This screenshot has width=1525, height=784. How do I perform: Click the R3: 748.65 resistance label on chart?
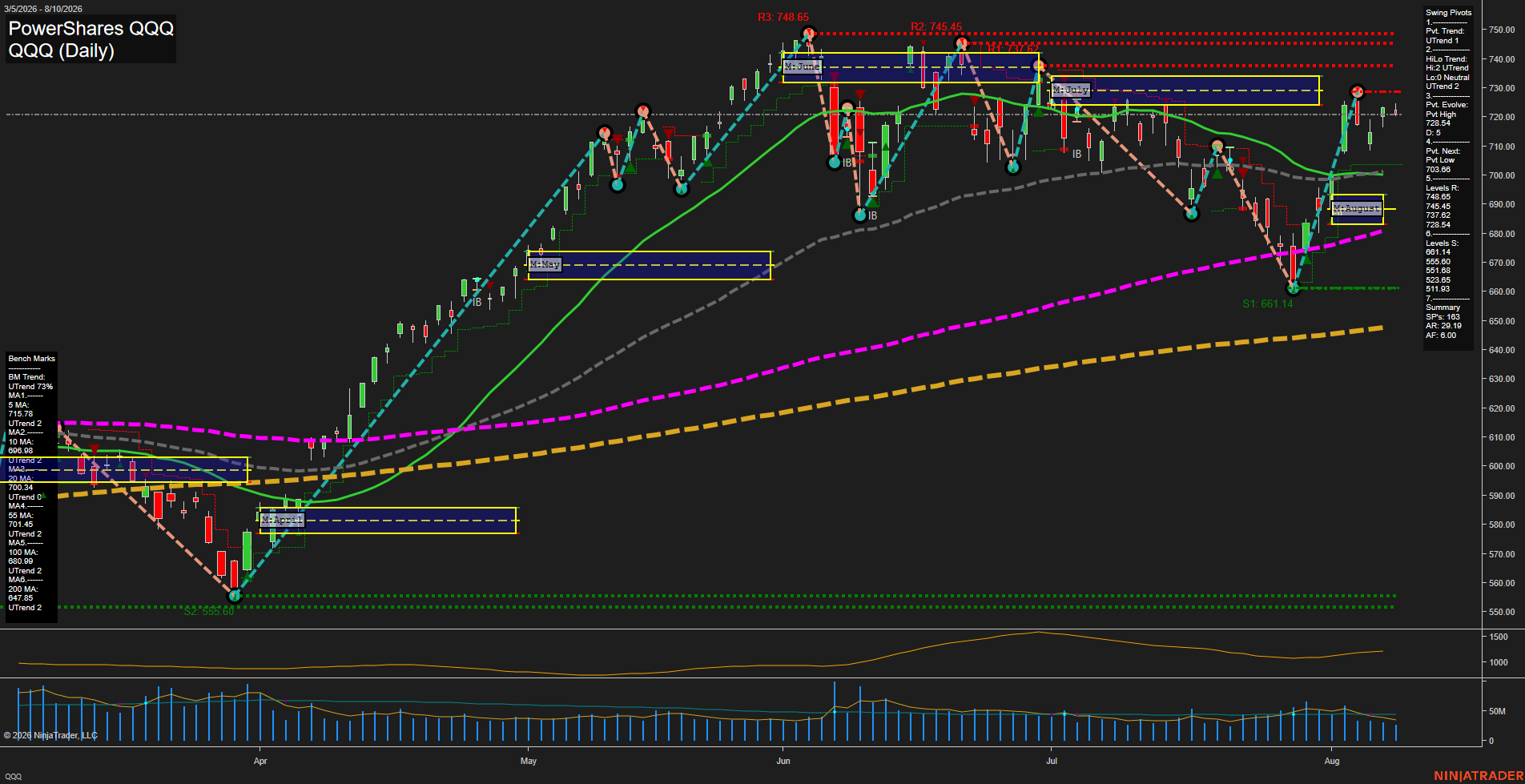(783, 17)
